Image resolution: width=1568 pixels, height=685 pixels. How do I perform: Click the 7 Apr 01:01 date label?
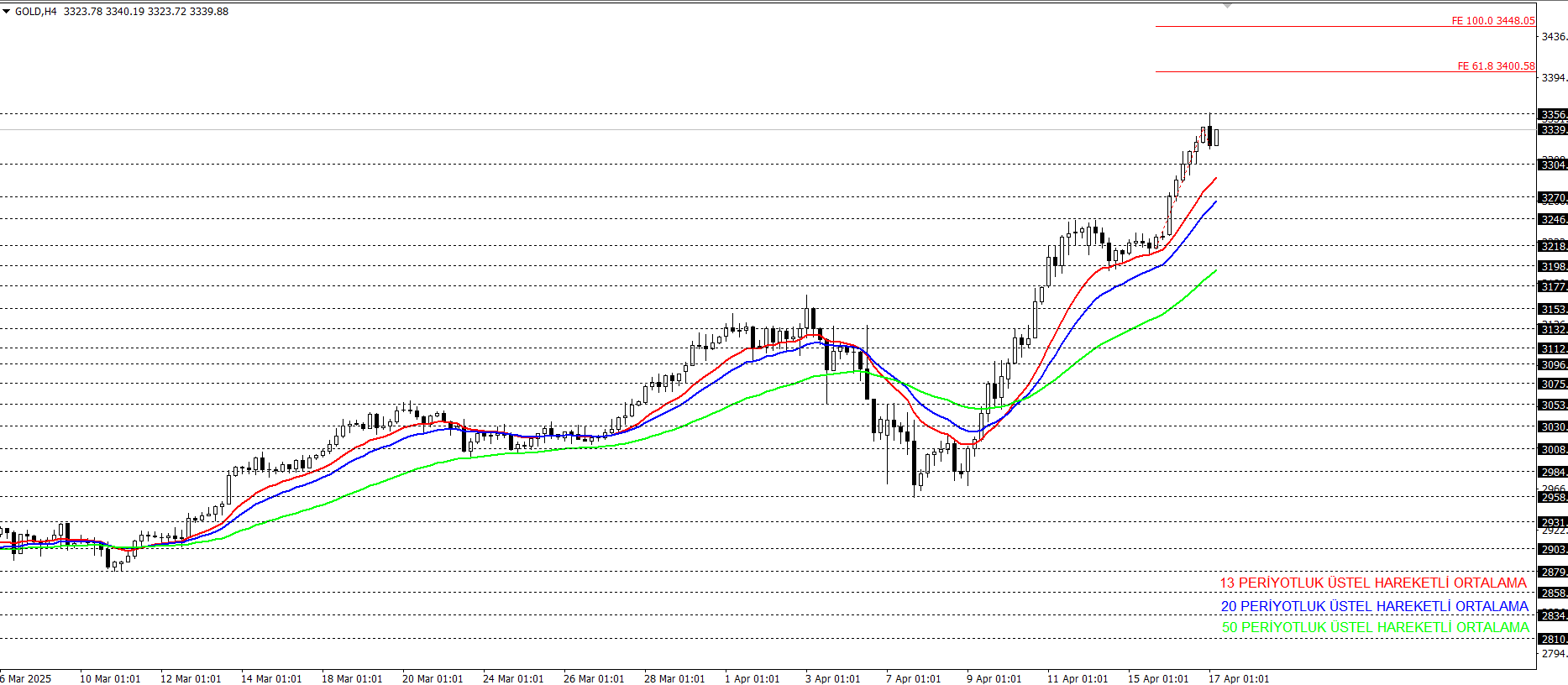913,678
